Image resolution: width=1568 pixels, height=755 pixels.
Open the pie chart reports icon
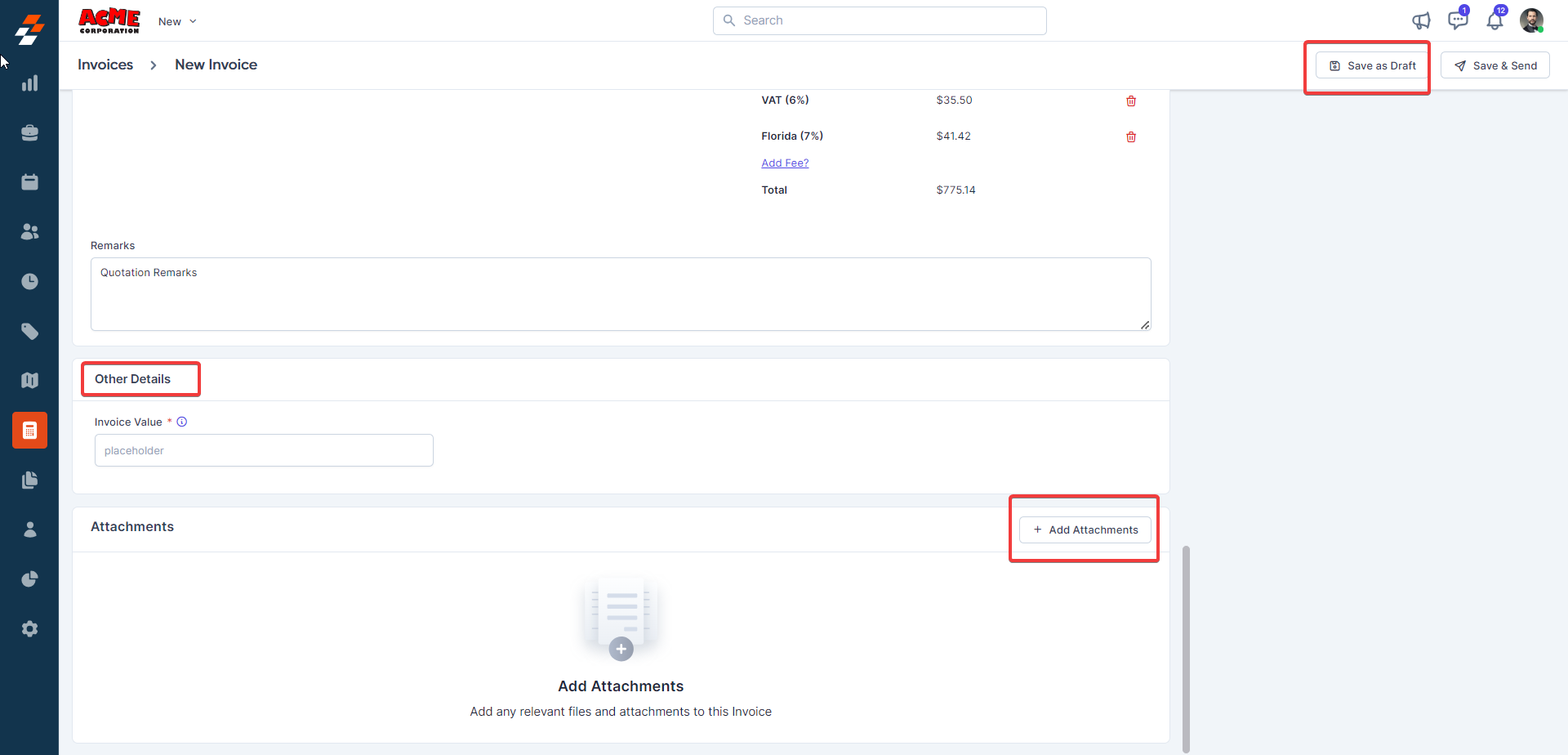pyautogui.click(x=29, y=579)
